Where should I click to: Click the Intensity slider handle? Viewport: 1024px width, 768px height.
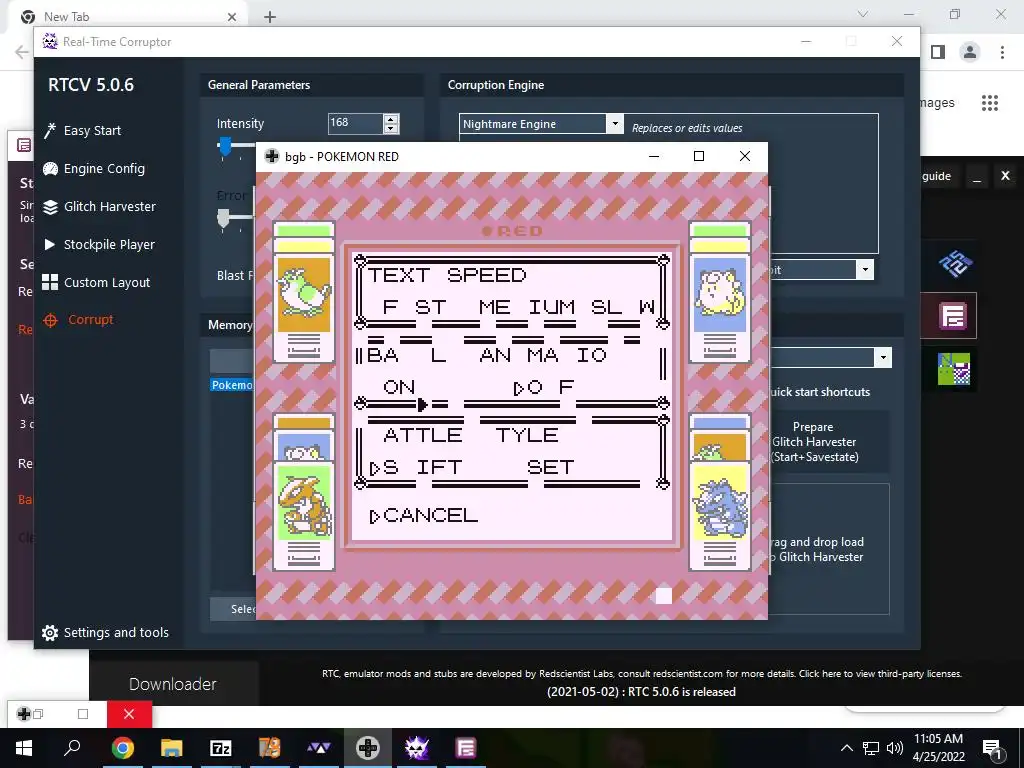(x=225, y=147)
